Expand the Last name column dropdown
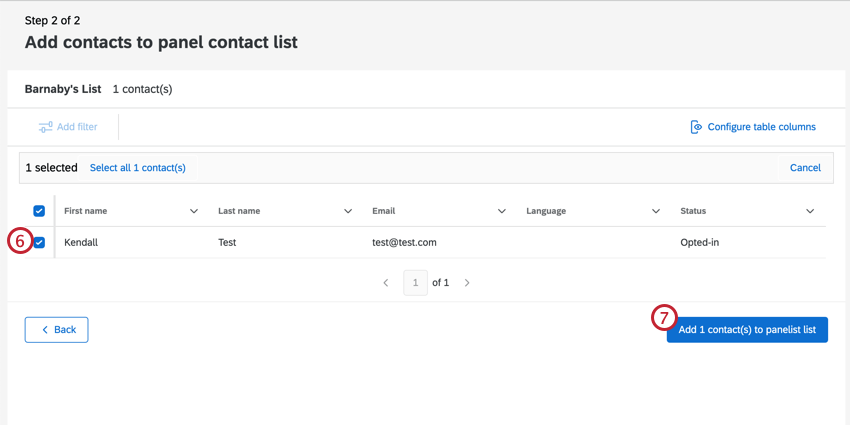The height and width of the screenshot is (425, 850). point(348,211)
